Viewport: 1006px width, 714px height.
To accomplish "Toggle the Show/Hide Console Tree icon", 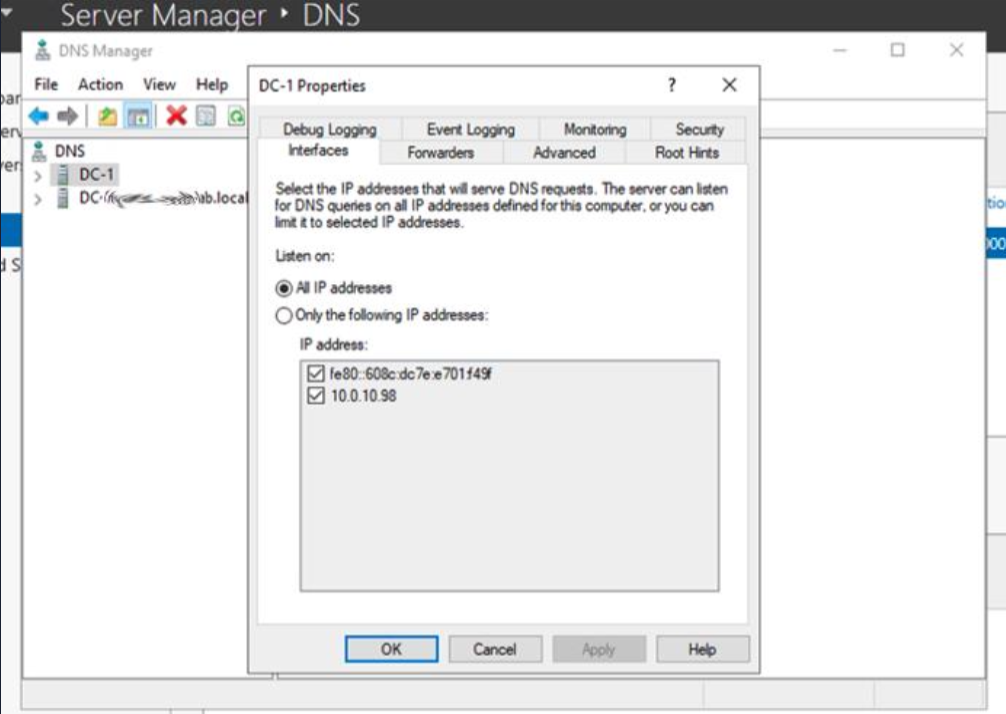I will click(x=138, y=116).
